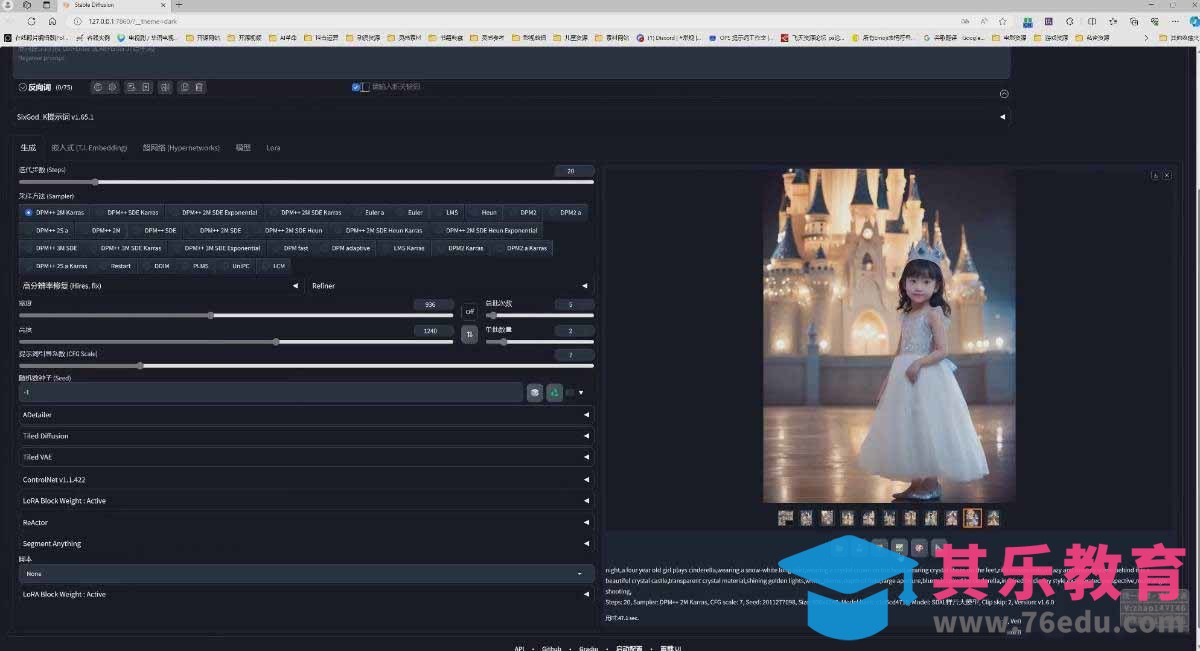Click the 重载 UI footer link
This screenshot has width=1200, height=651.
(x=670, y=648)
